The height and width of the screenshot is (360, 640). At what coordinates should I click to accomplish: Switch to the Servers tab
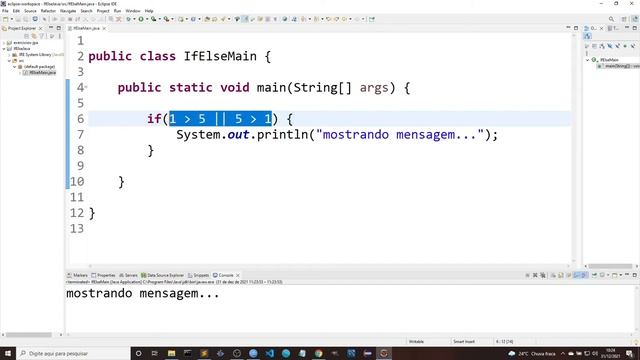[128, 275]
